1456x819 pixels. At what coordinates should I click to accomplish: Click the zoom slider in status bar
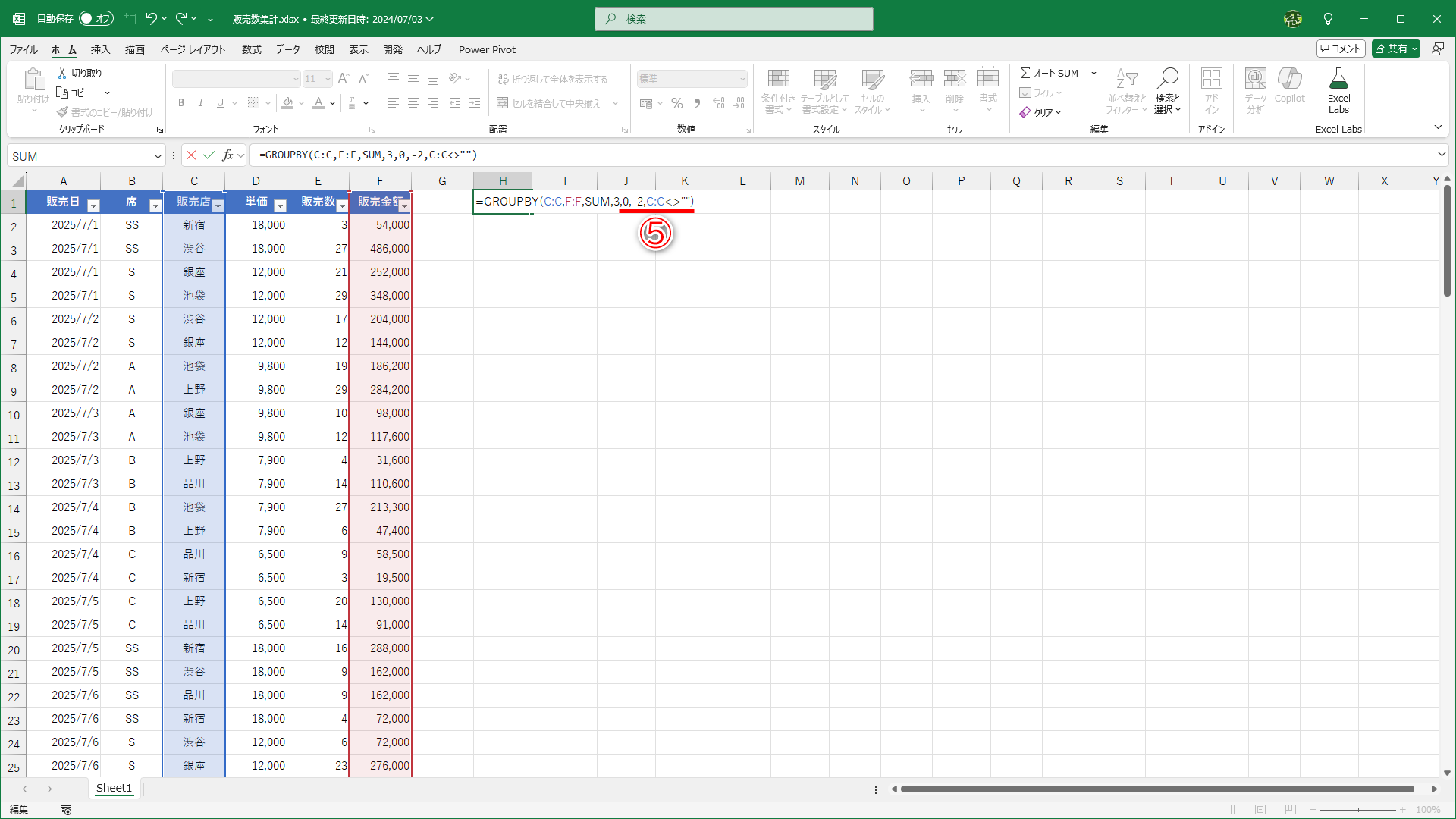point(1357,810)
